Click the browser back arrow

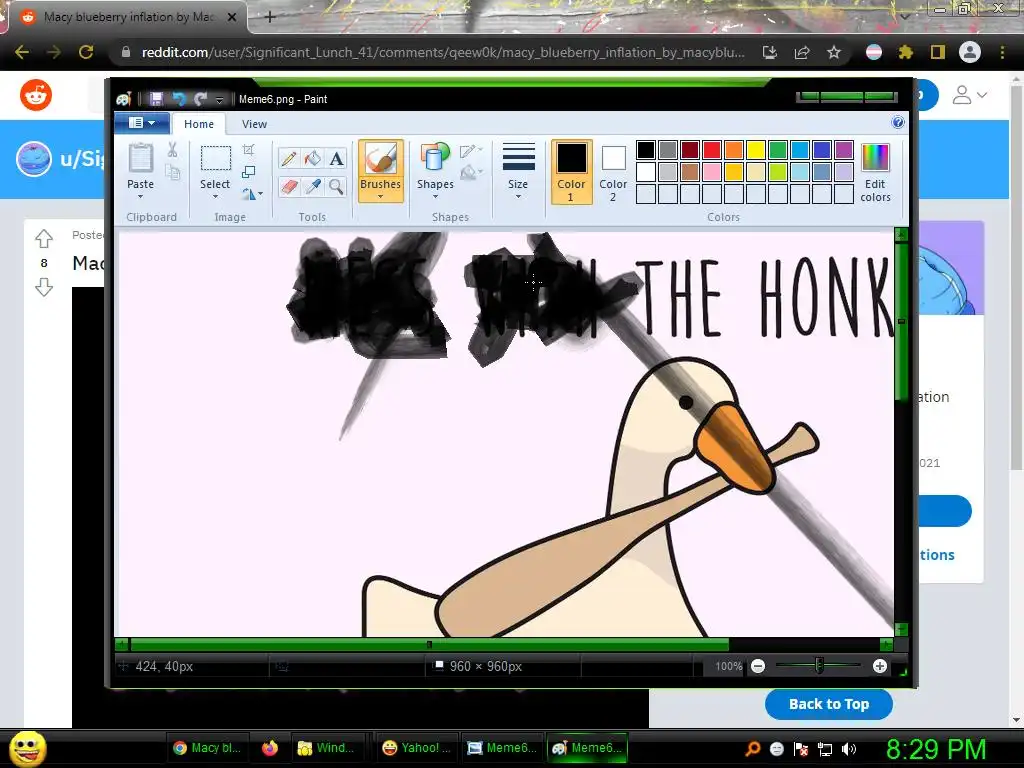22,52
